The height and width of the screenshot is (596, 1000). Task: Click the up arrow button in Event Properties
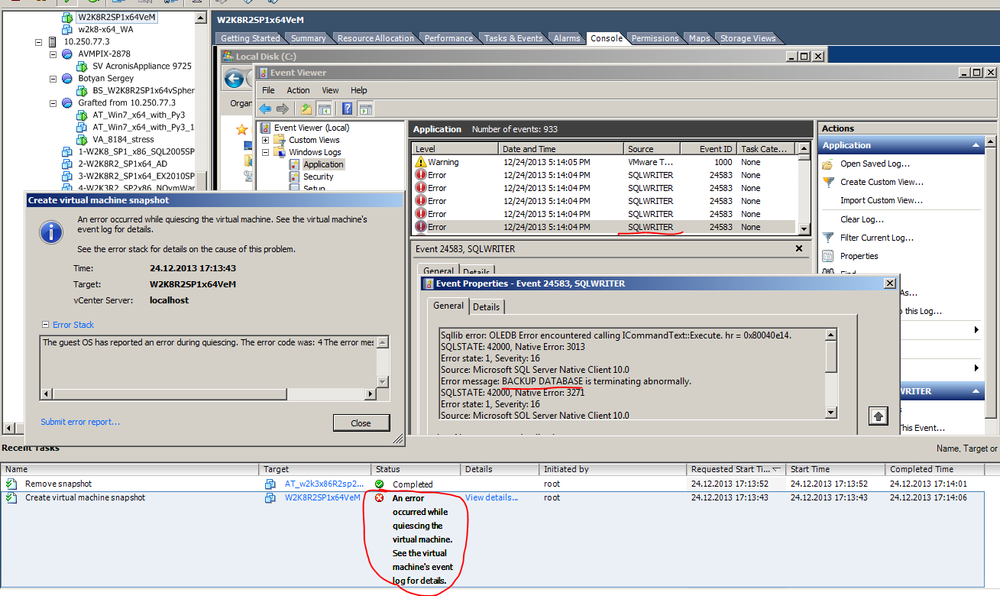click(878, 416)
